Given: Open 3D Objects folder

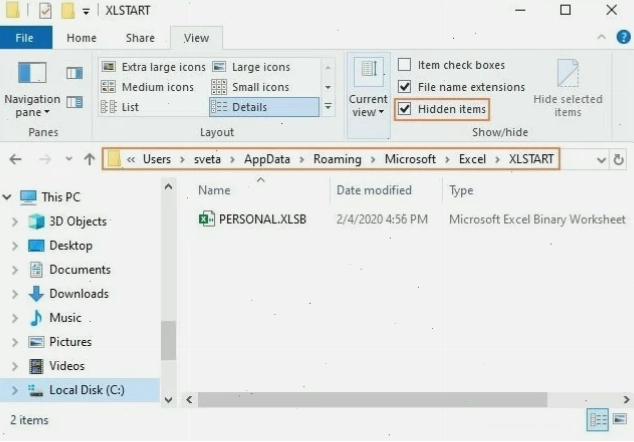Looking at the screenshot, I should pos(67,222).
